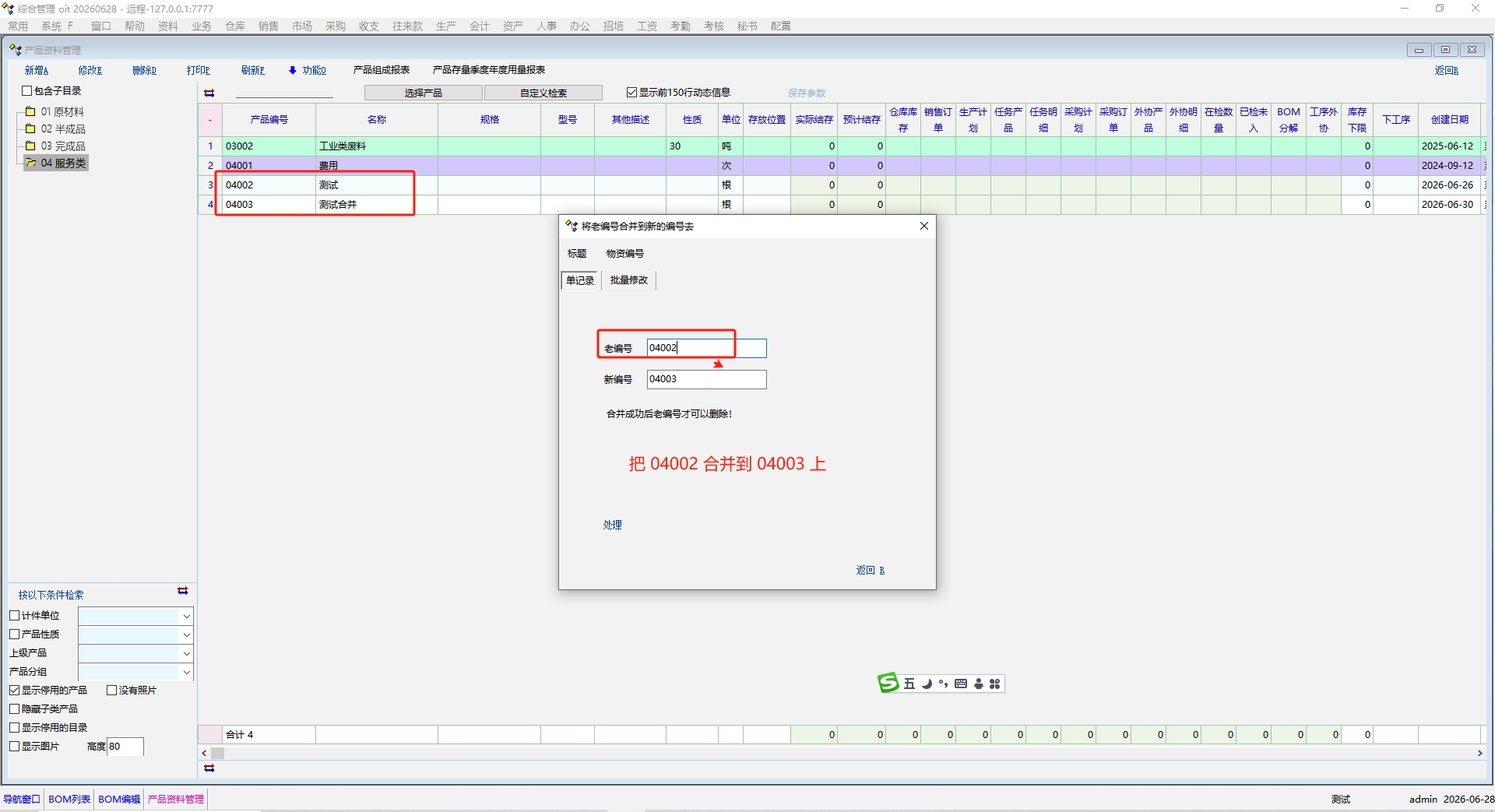This screenshot has width=1495, height=812.
Task: Click the 老编号 input field
Action: click(706, 348)
